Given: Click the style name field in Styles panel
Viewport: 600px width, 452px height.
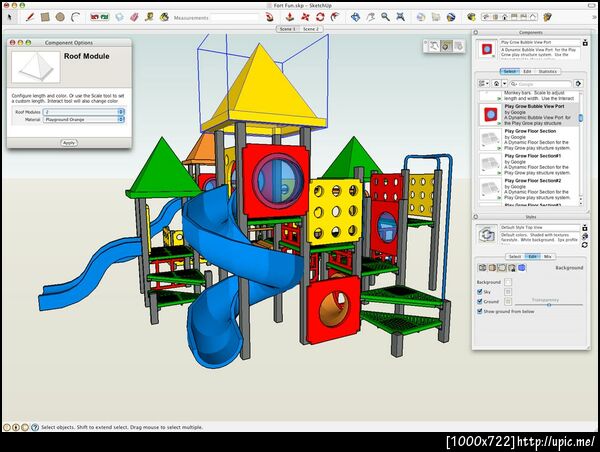Looking at the screenshot, I should 540,227.
